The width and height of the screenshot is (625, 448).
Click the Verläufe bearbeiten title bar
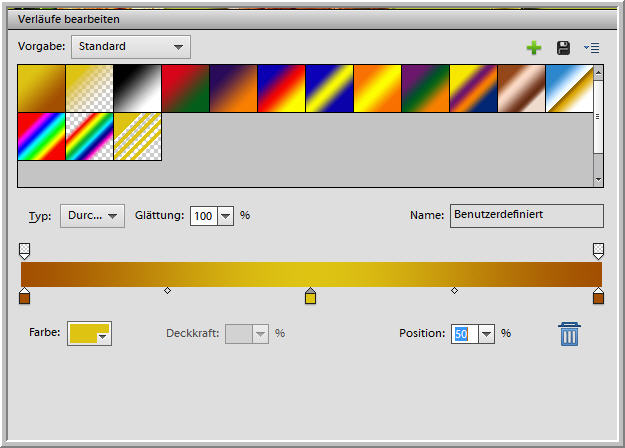(312, 19)
